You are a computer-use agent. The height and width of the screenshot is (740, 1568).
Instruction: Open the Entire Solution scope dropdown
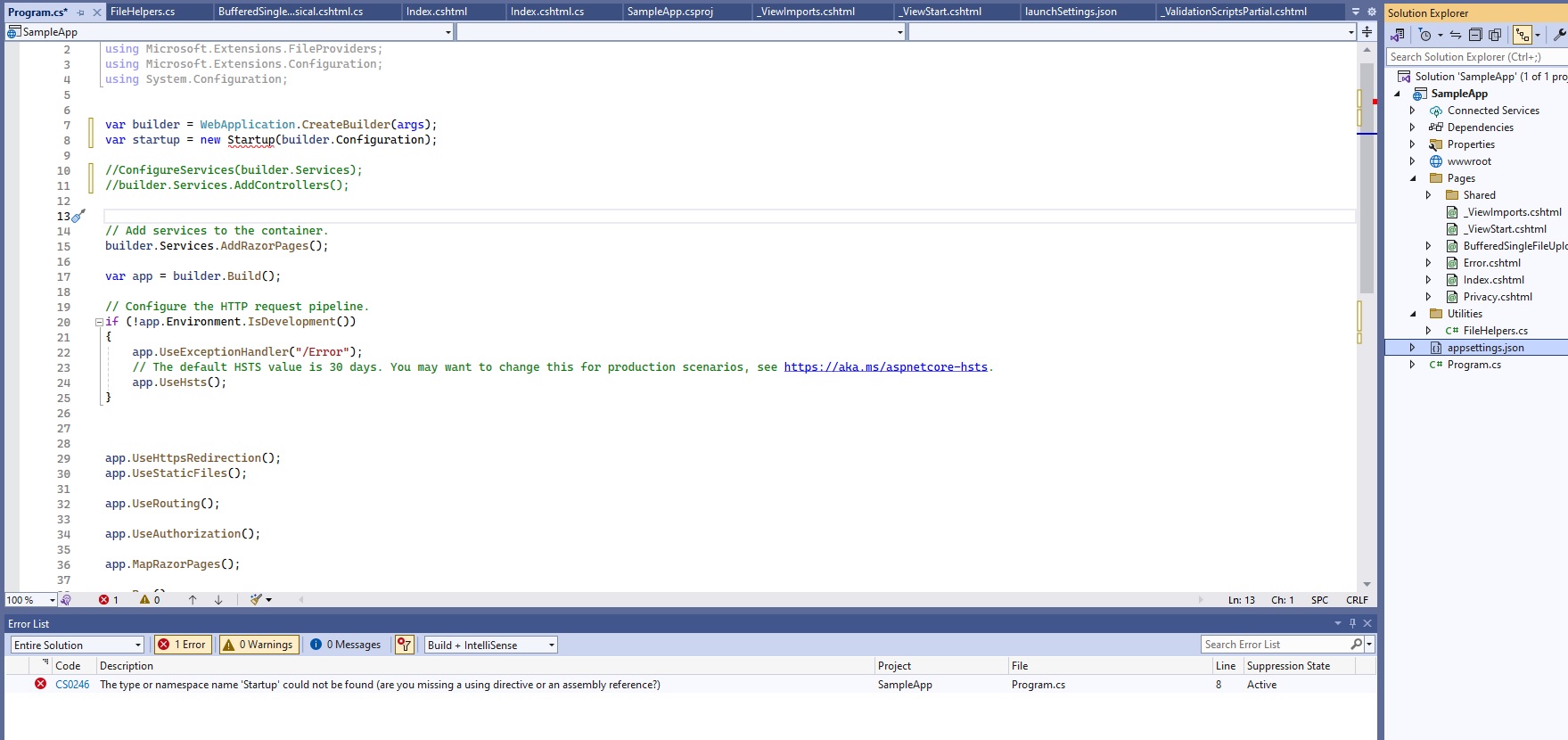tap(77, 645)
